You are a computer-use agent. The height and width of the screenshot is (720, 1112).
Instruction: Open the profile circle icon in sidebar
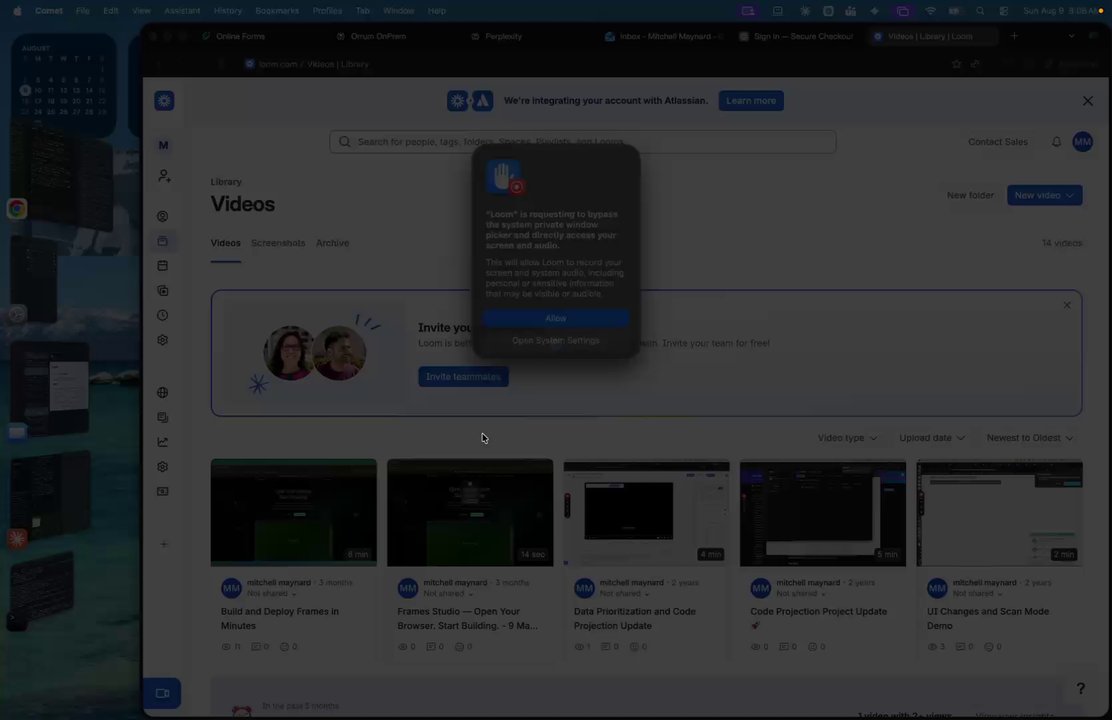tap(162, 216)
